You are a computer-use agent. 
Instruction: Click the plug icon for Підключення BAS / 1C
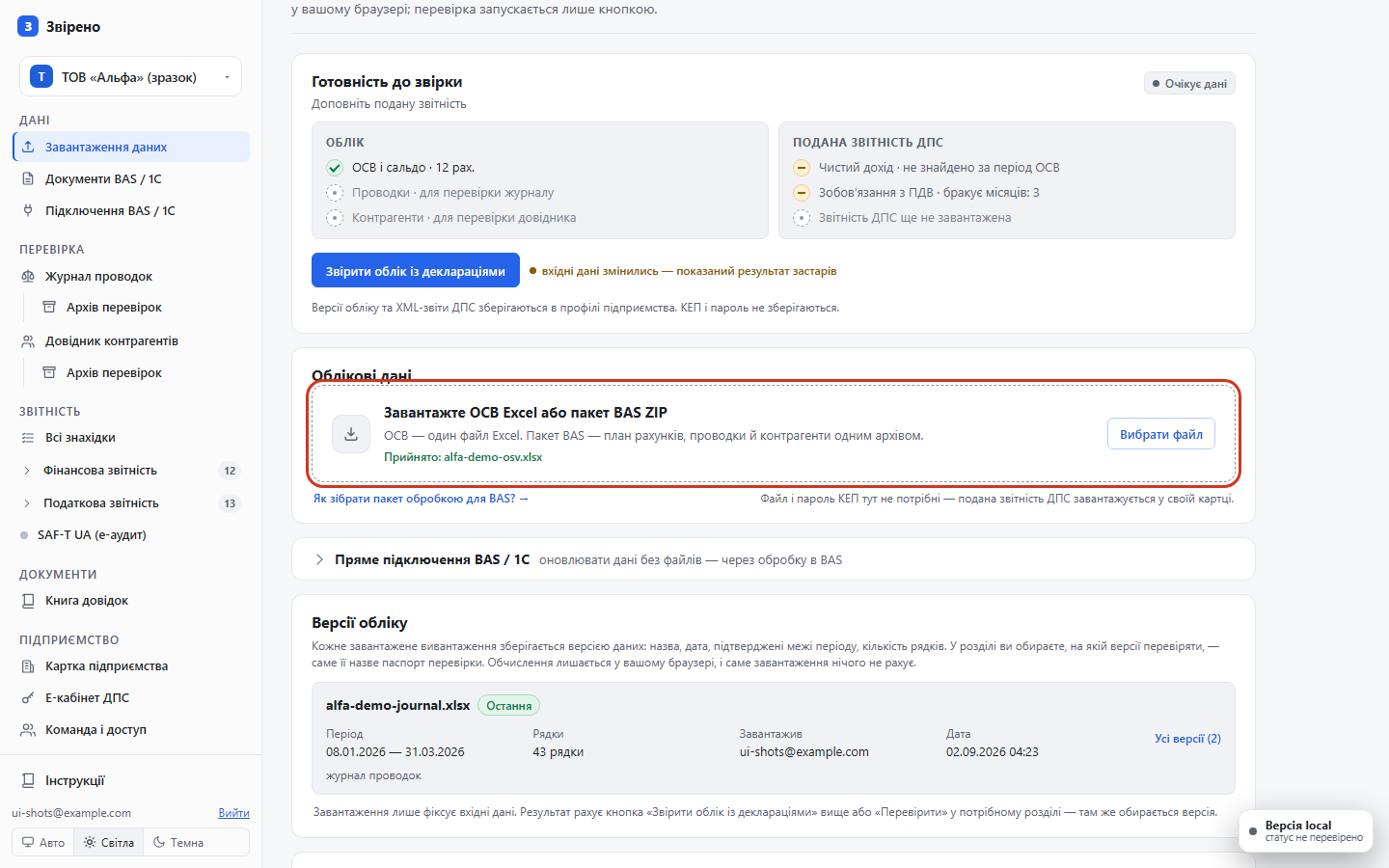tap(28, 210)
